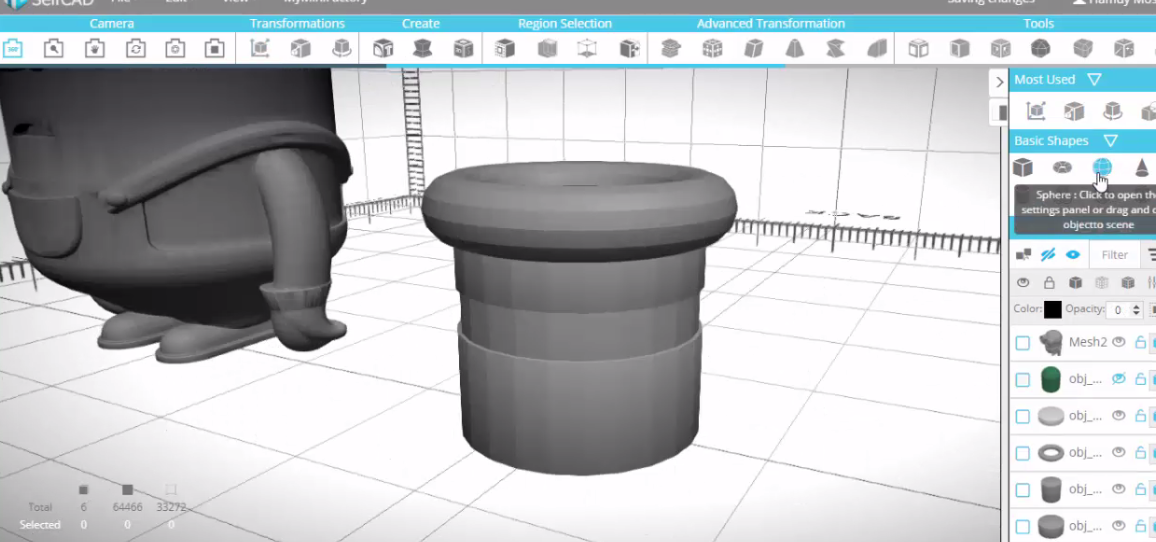Click Scale icon in Most Used panel
The width and height of the screenshot is (1156, 542).
(1073, 111)
